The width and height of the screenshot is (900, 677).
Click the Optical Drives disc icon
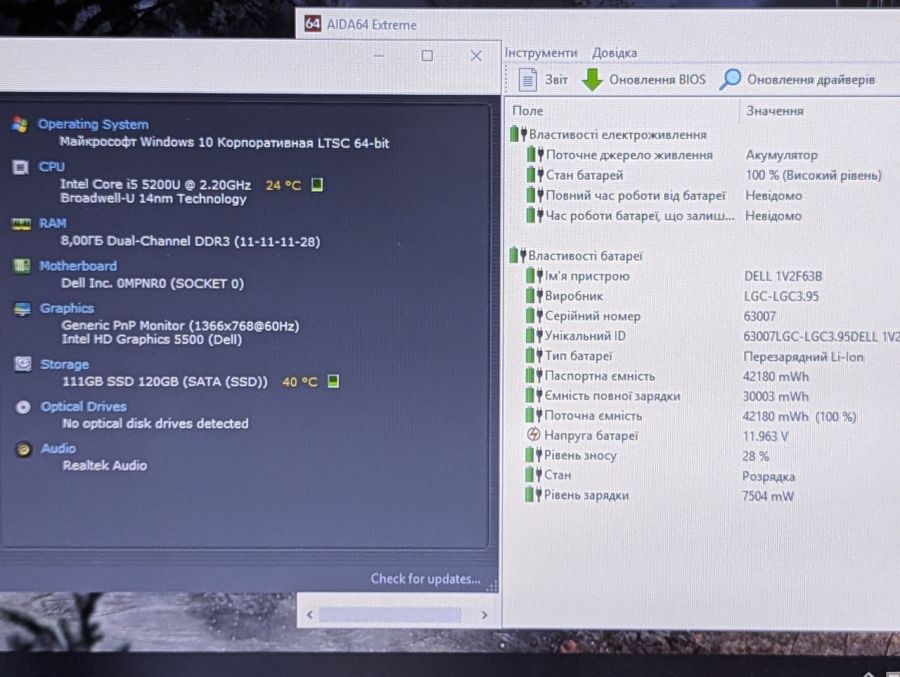click(24, 407)
